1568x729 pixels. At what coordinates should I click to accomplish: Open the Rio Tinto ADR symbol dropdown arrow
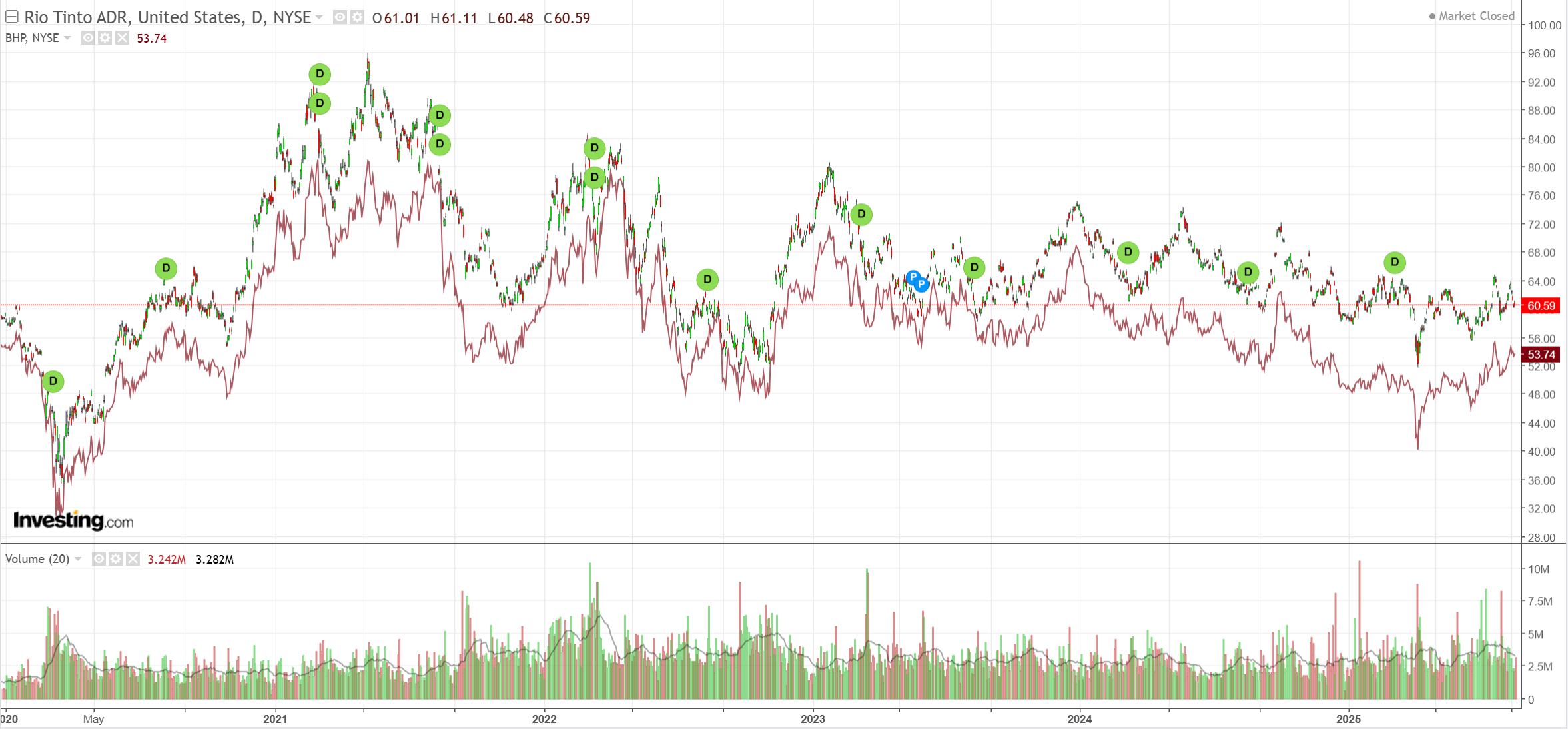point(319,17)
